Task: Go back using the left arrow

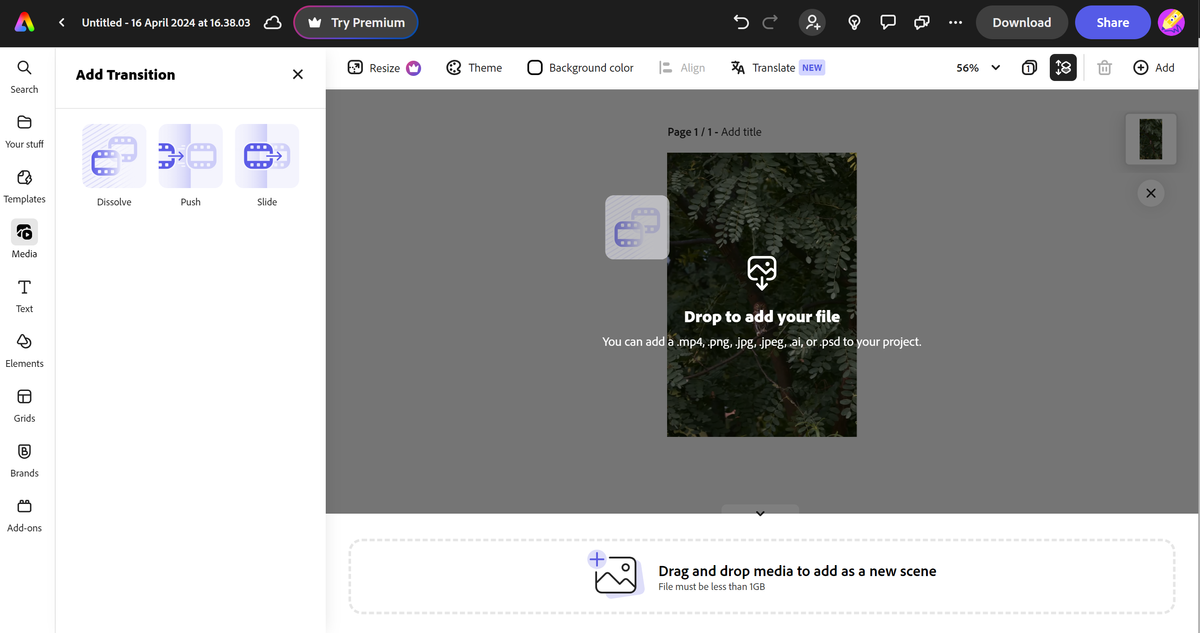Action: pos(62,22)
